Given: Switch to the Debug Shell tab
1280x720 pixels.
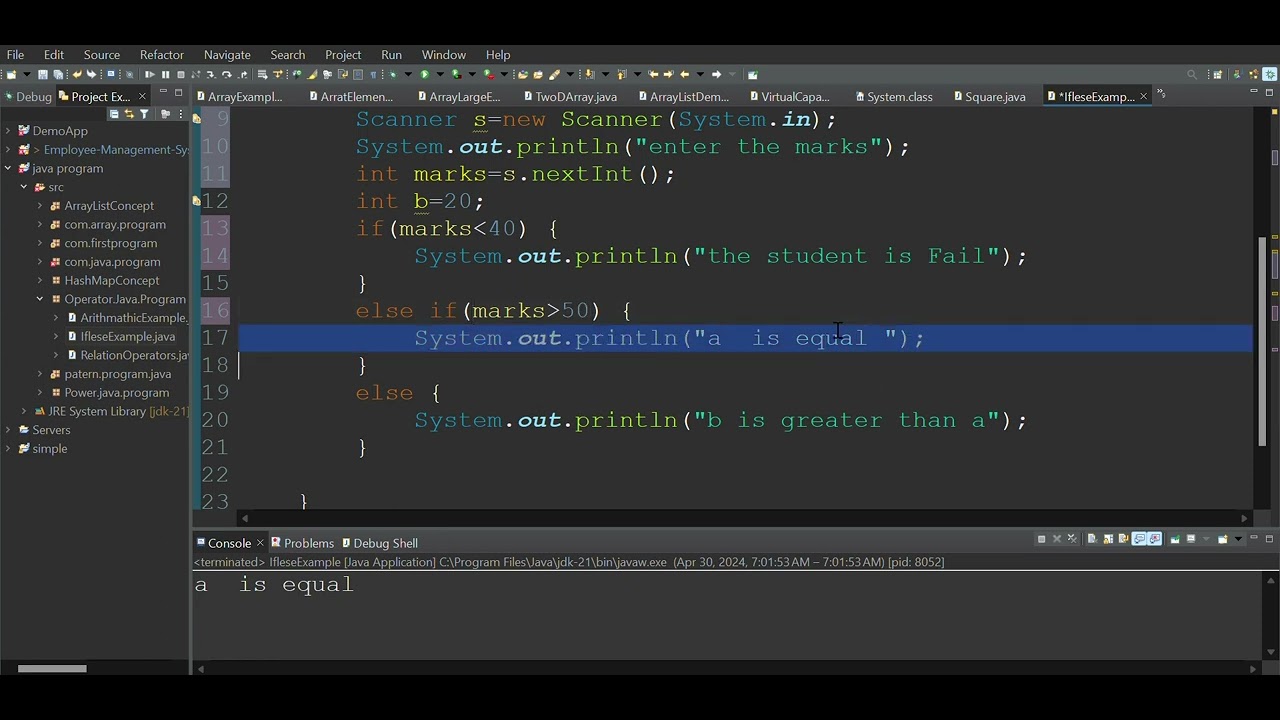Looking at the screenshot, I should pyautogui.click(x=379, y=543).
